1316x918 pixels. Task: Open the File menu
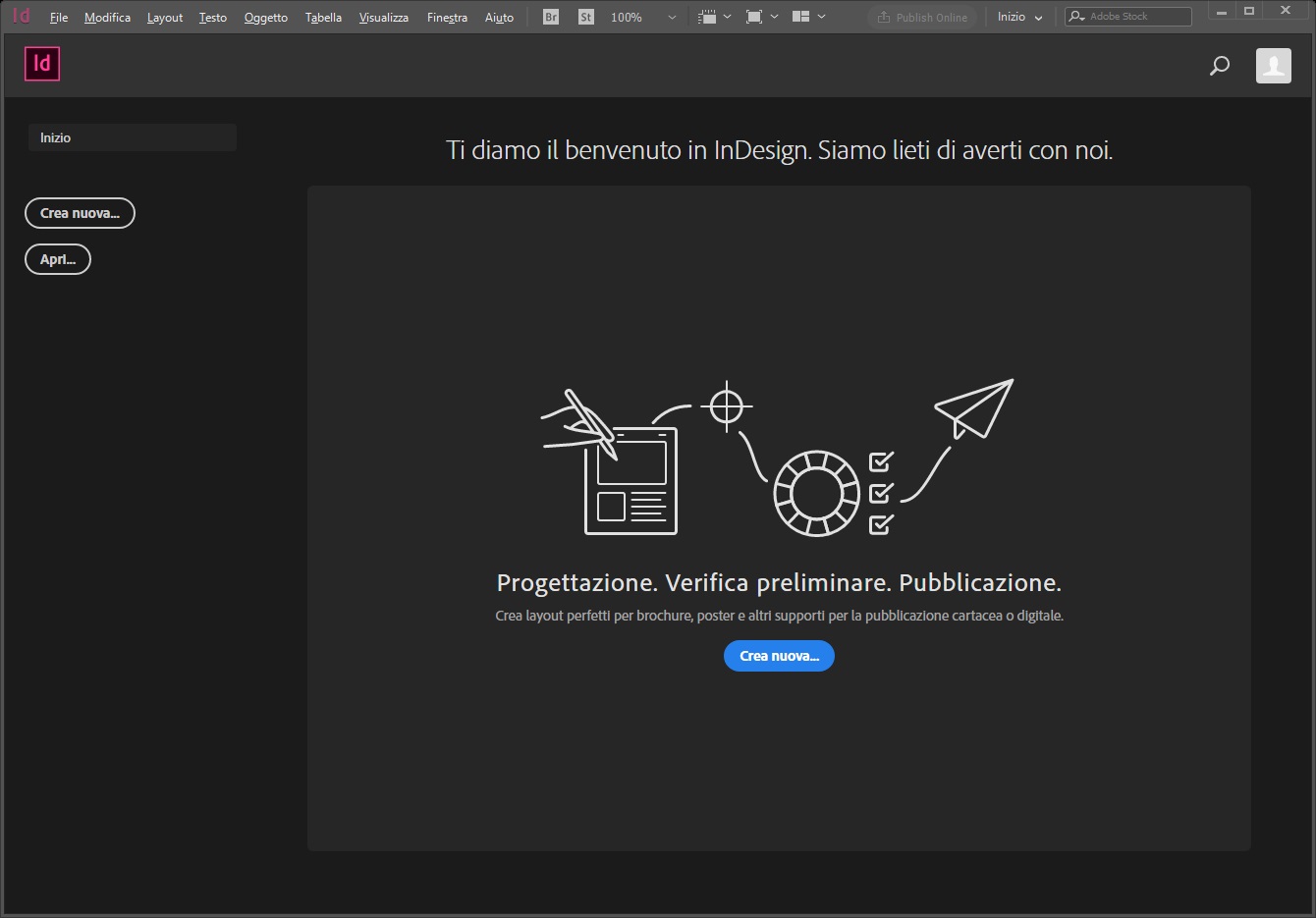tap(59, 18)
